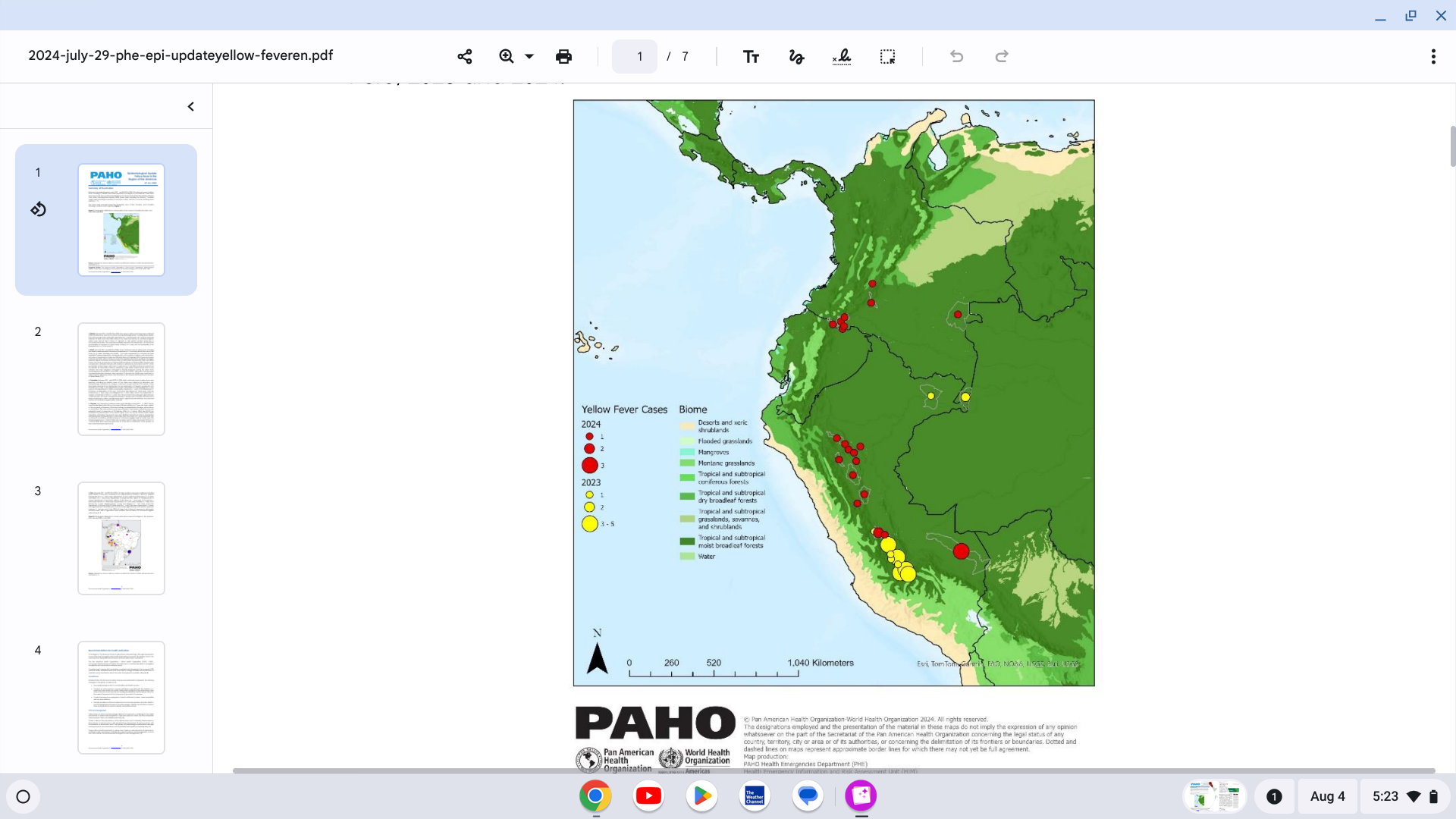Redo the last action

click(1002, 56)
